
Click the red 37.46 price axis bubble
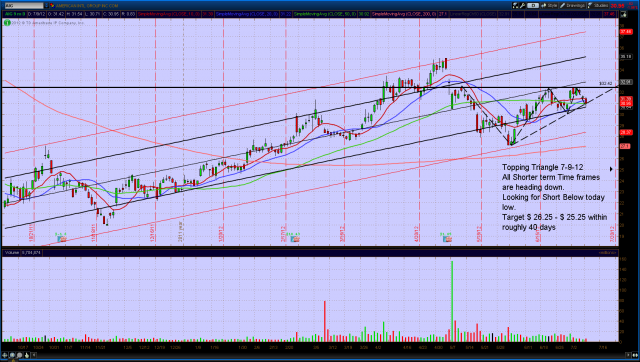626,32
